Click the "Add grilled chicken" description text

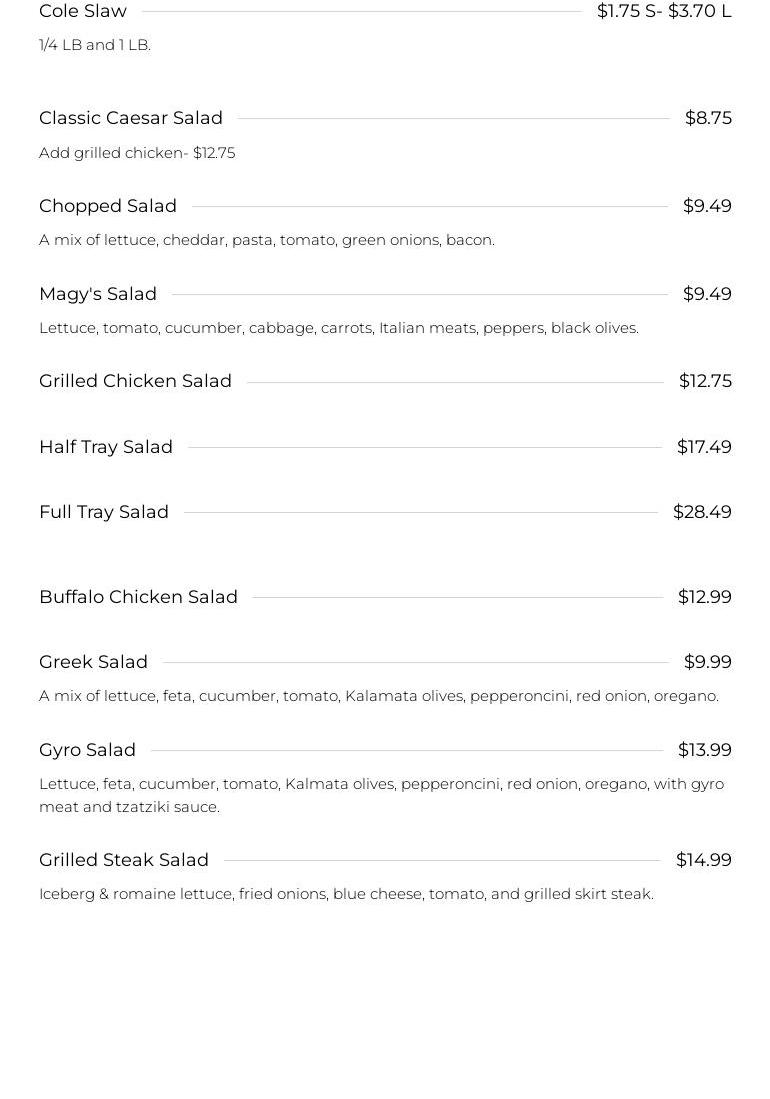[x=137, y=153]
